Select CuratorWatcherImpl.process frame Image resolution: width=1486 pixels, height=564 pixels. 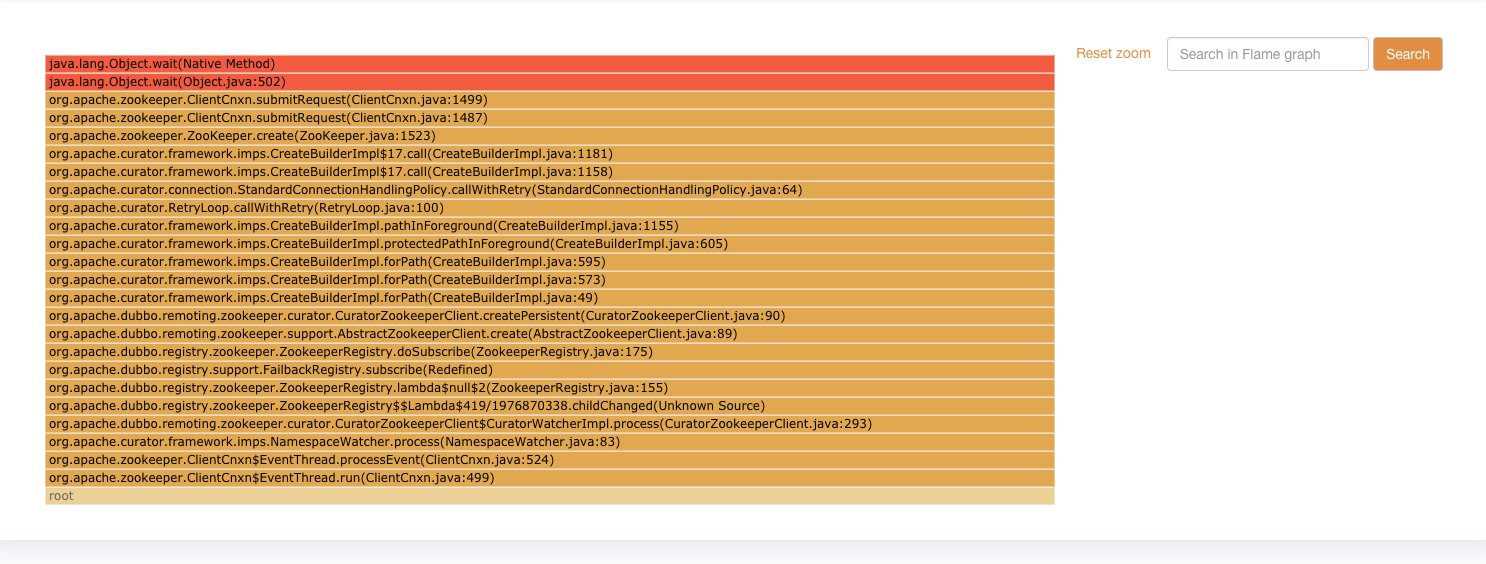550,424
